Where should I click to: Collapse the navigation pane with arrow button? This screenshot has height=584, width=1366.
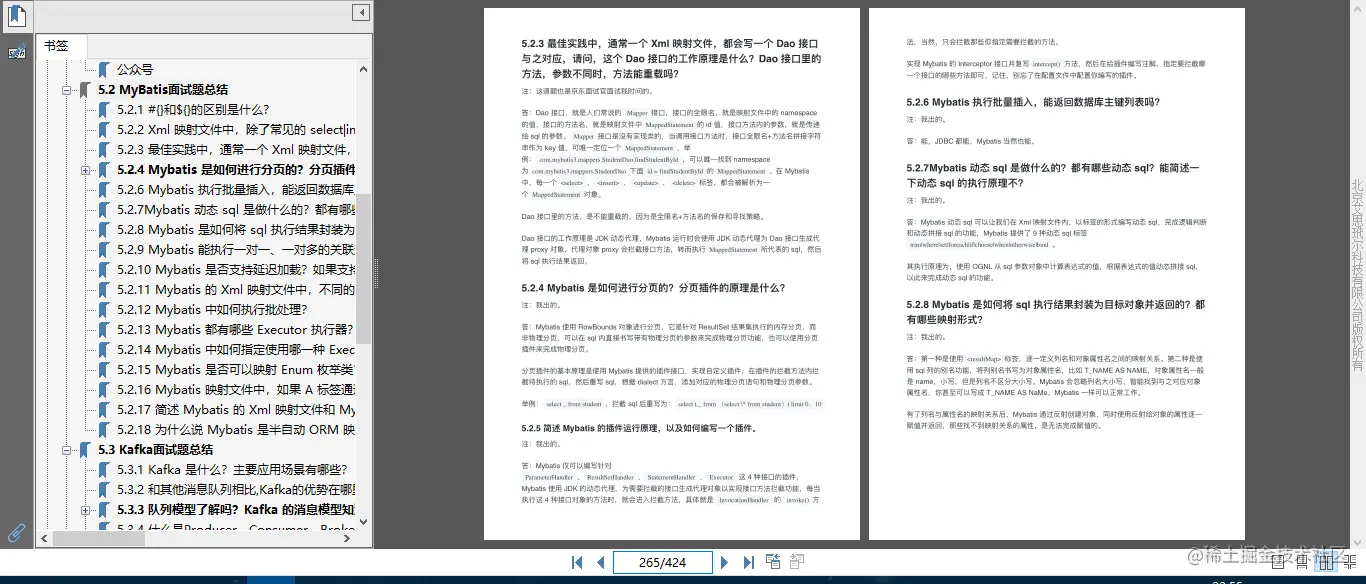click(361, 12)
